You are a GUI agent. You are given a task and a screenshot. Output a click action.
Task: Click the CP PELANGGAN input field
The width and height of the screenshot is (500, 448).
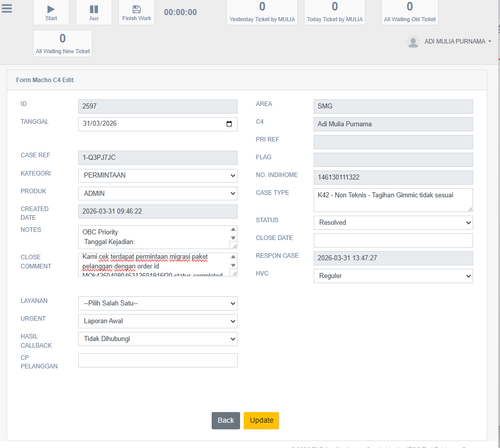(x=158, y=360)
